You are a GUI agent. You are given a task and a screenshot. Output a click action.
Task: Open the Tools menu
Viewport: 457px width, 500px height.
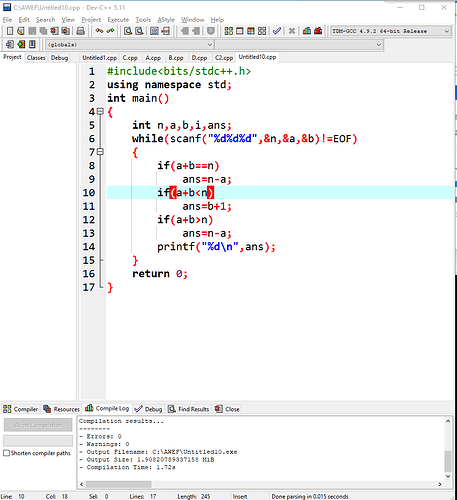click(x=143, y=20)
